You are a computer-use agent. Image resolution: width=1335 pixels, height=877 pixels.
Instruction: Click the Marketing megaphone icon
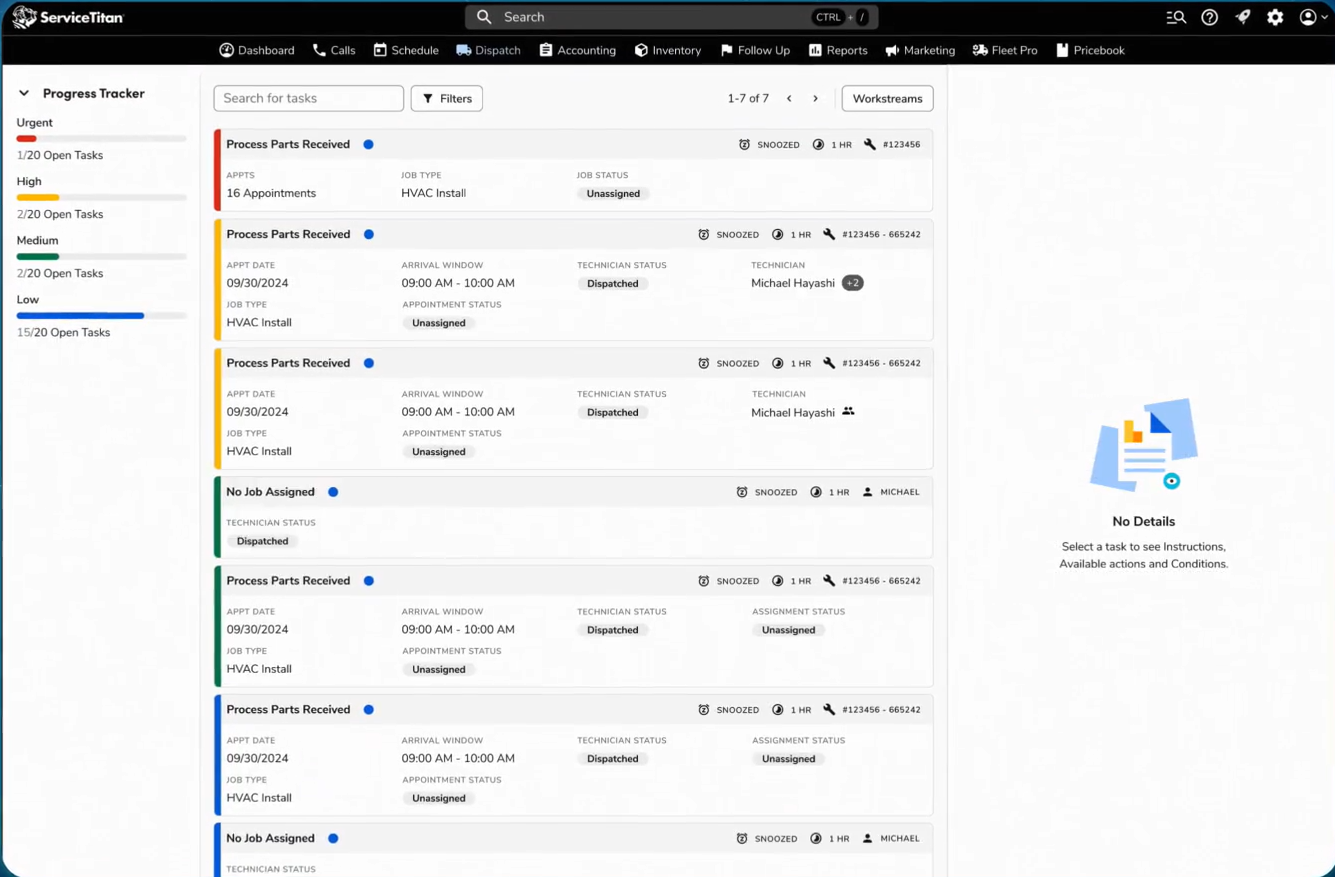point(892,50)
